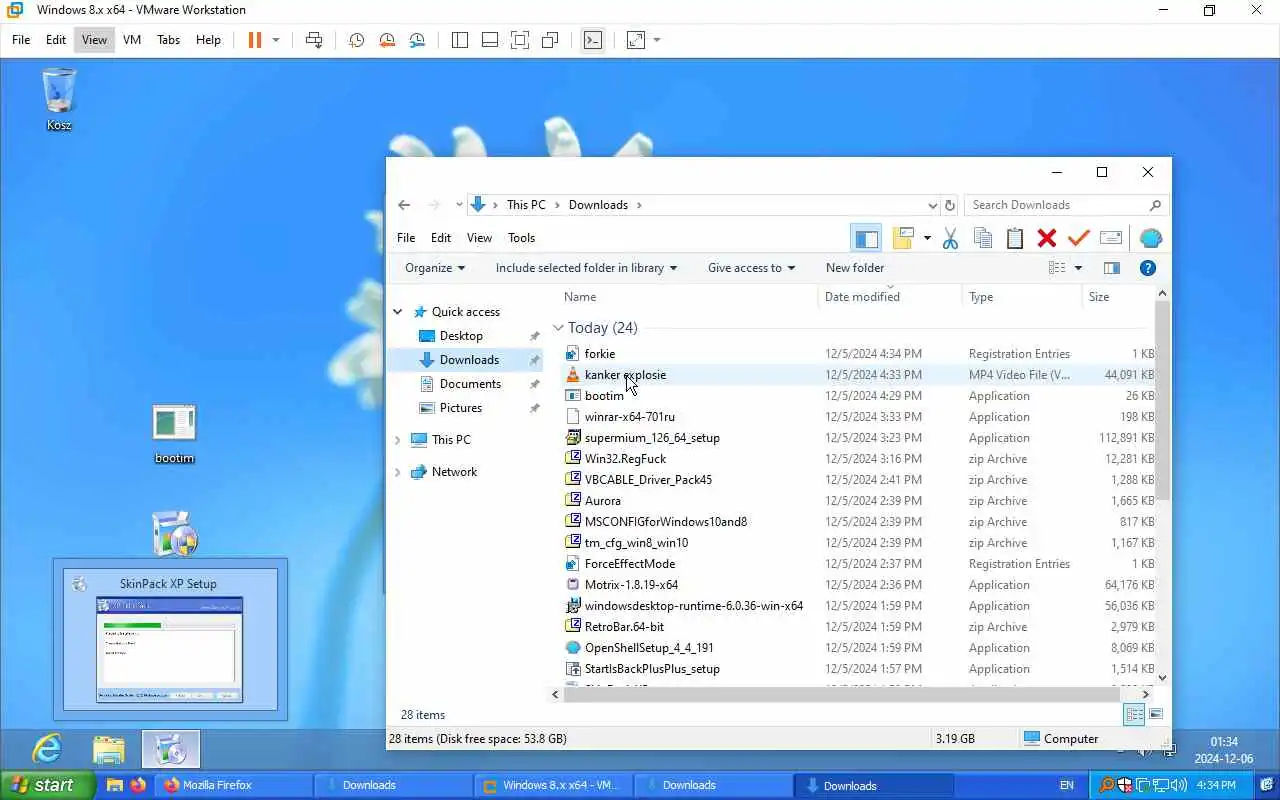Switch to large icons view in status bar

coord(1156,714)
